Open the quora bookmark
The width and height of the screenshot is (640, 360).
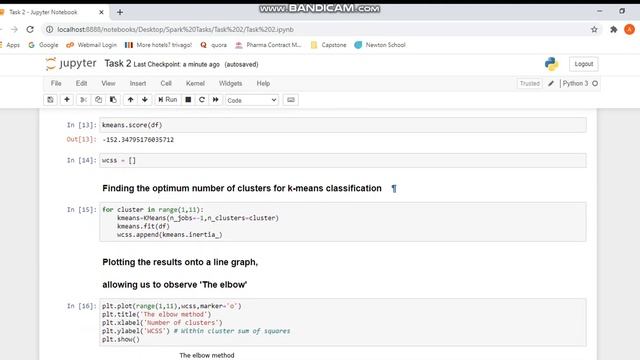coord(213,45)
